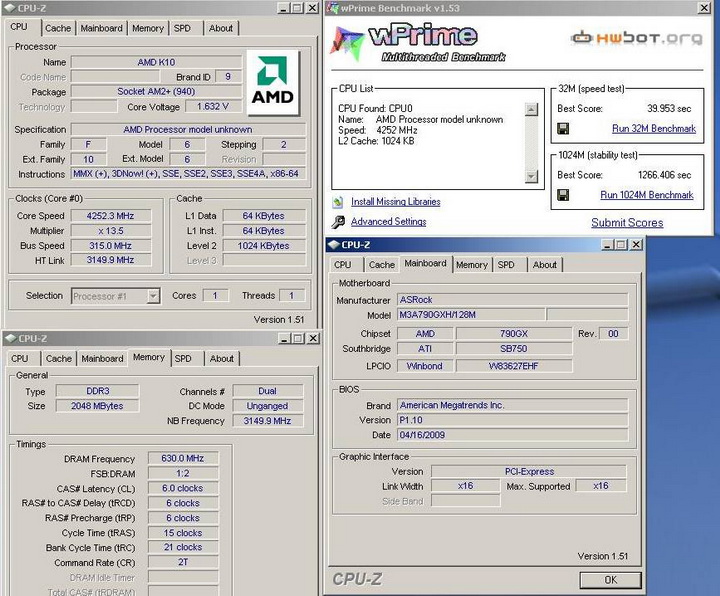720x596 pixels.
Task: Close the wPrime Benchmark window
Action: [x=704, y=8]
